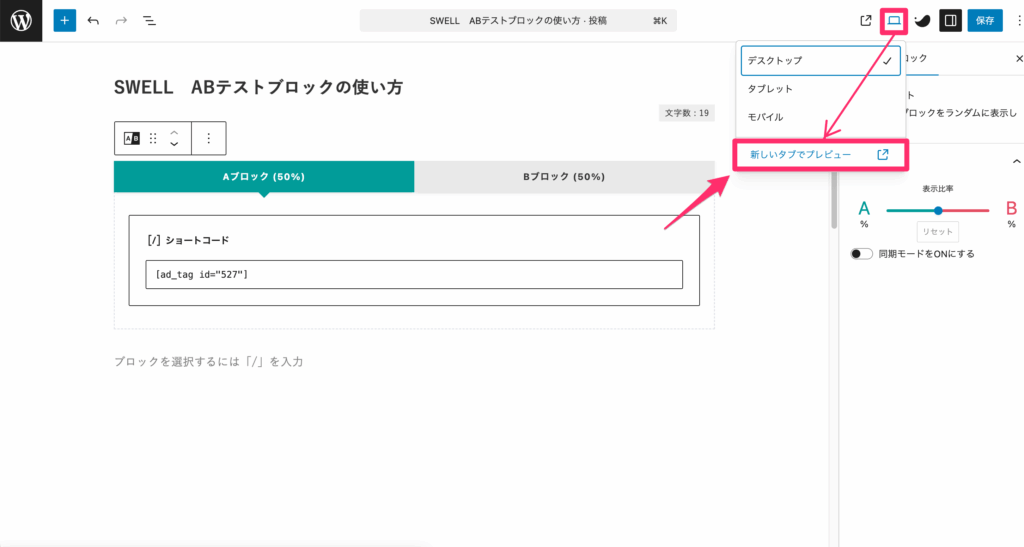Select タブレット preview option
The width and height of the screenshot is (1024, 547).
820,89
